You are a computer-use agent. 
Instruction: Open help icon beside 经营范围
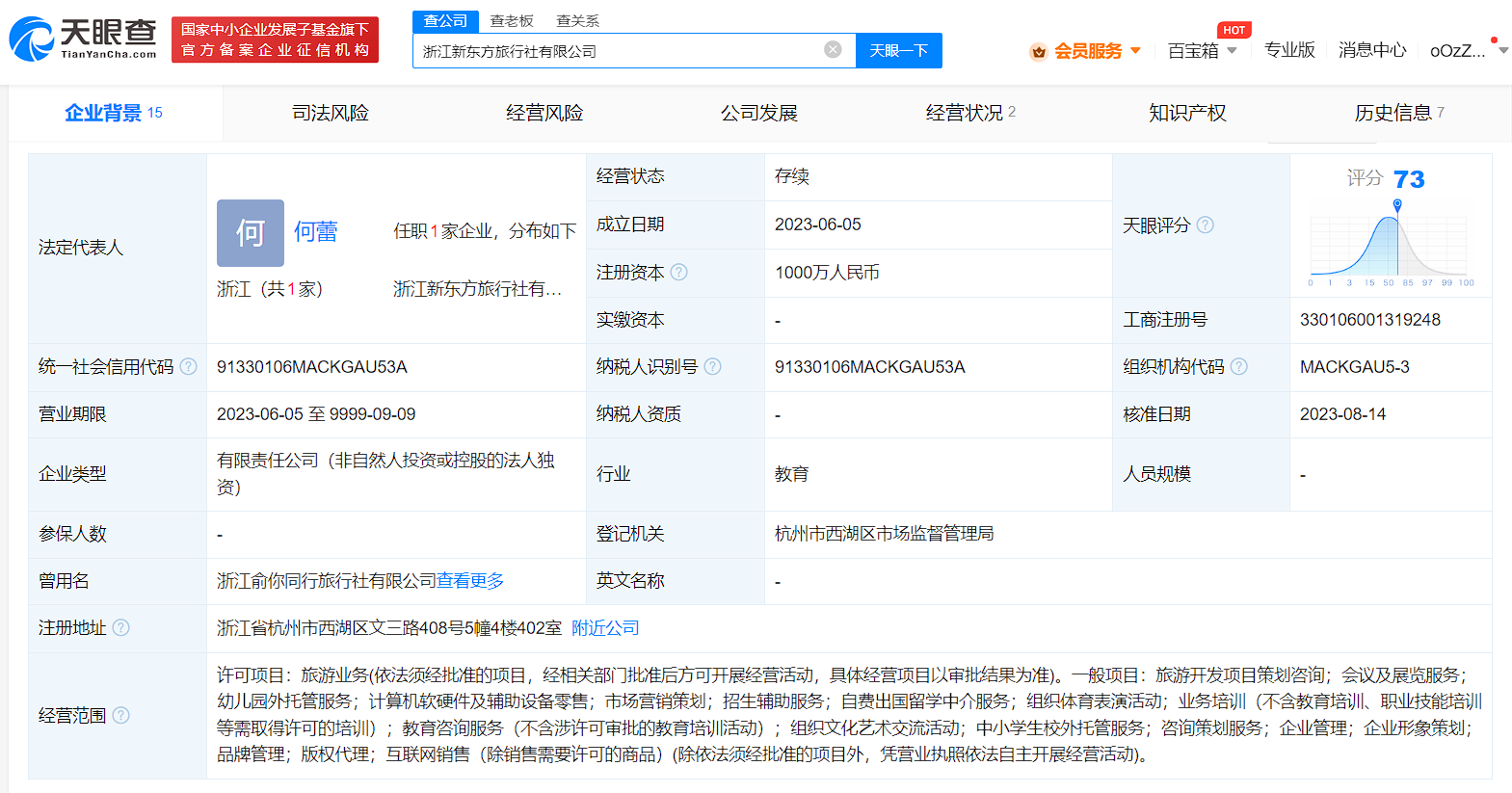pyautogui.click(x=120, y=715)
